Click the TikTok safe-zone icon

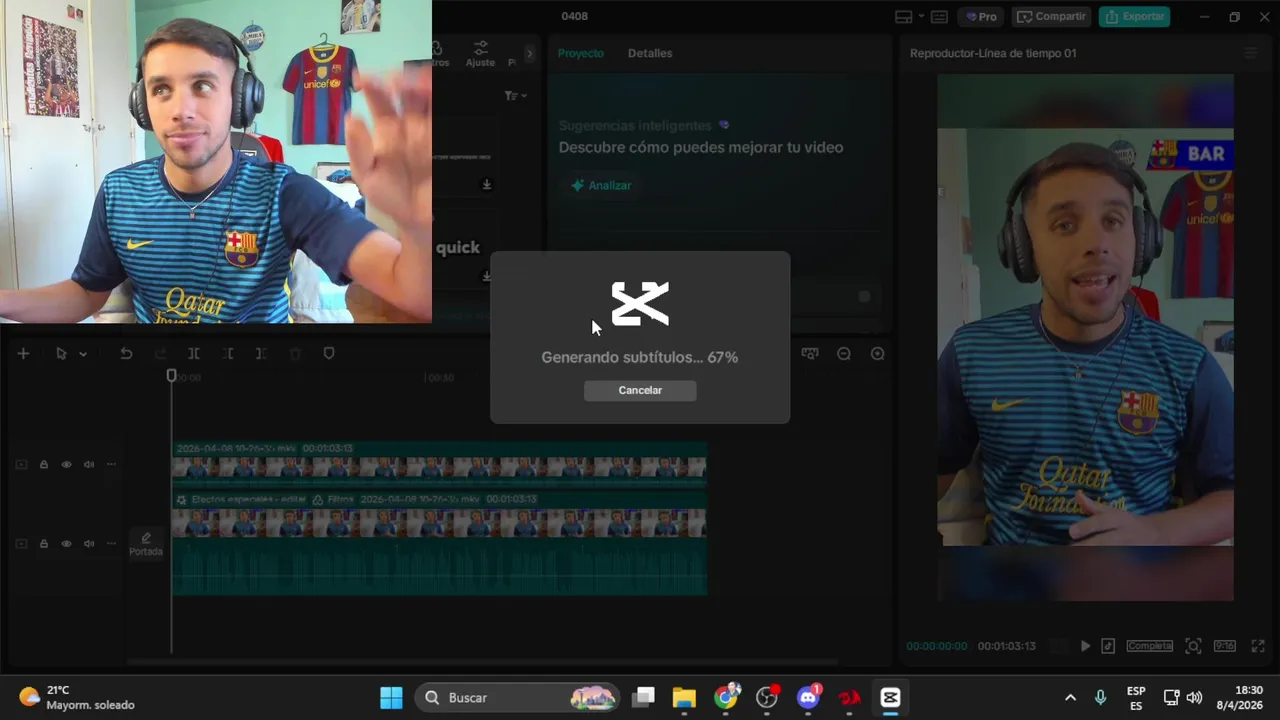[1108, 646]
